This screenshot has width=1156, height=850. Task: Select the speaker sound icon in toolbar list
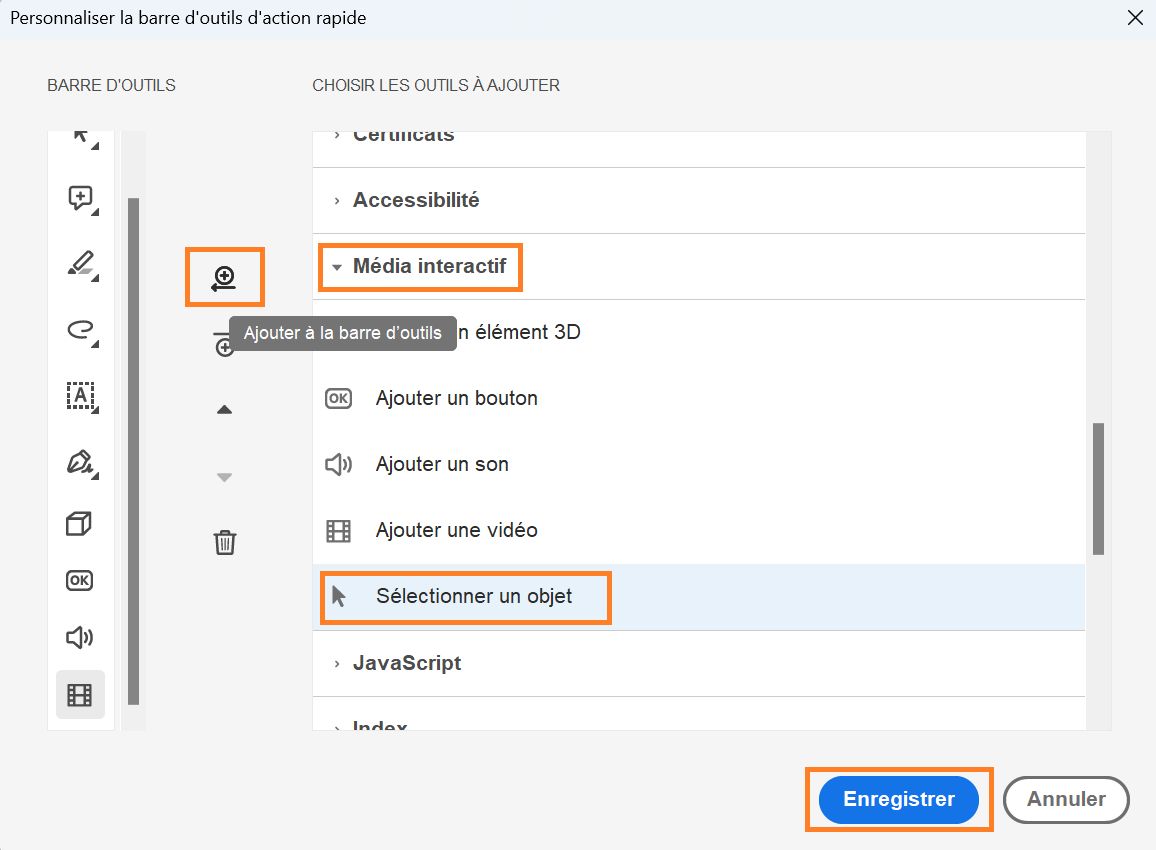(x=80, y=637)
